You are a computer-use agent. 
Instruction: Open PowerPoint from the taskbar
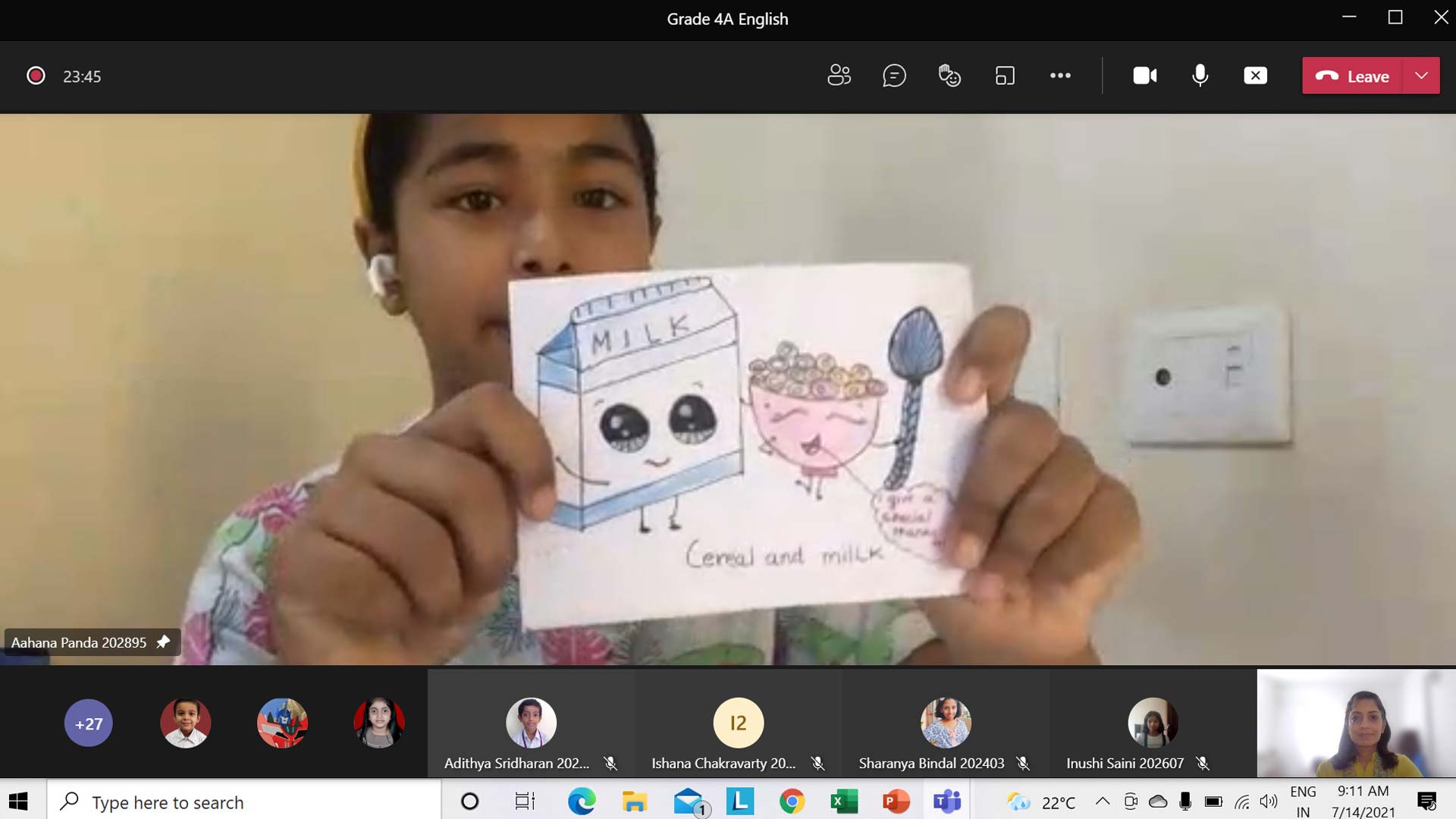pos(896,802)
